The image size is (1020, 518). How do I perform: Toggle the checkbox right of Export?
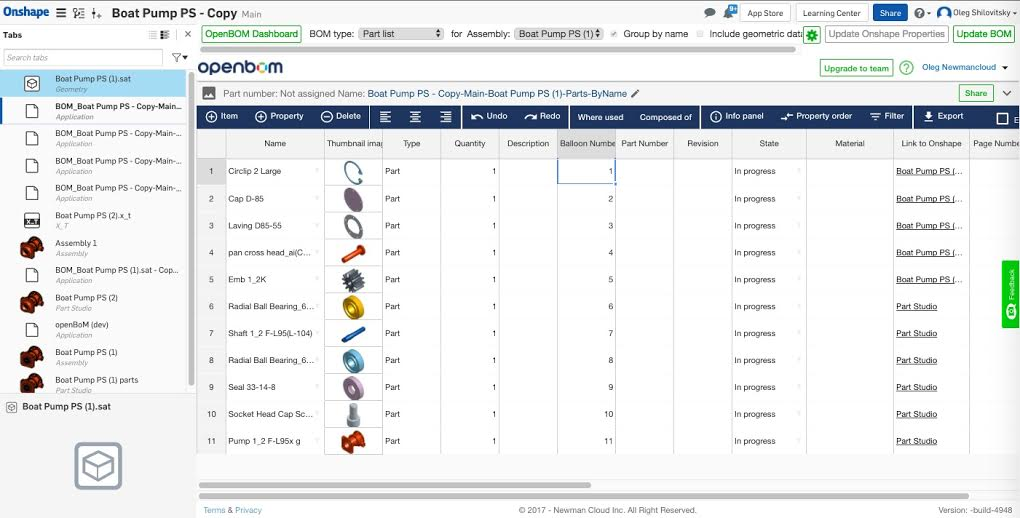1002,118
